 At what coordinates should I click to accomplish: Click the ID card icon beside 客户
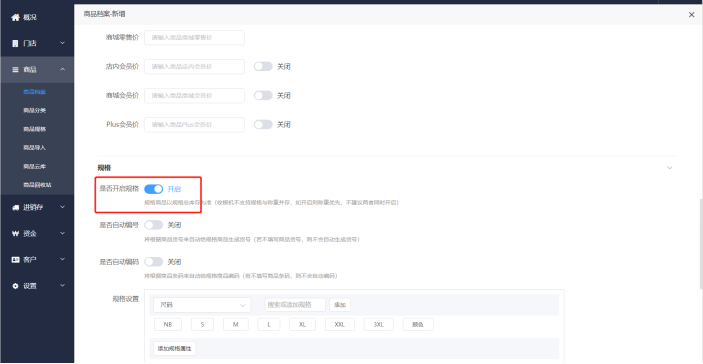tap(15, 260)
